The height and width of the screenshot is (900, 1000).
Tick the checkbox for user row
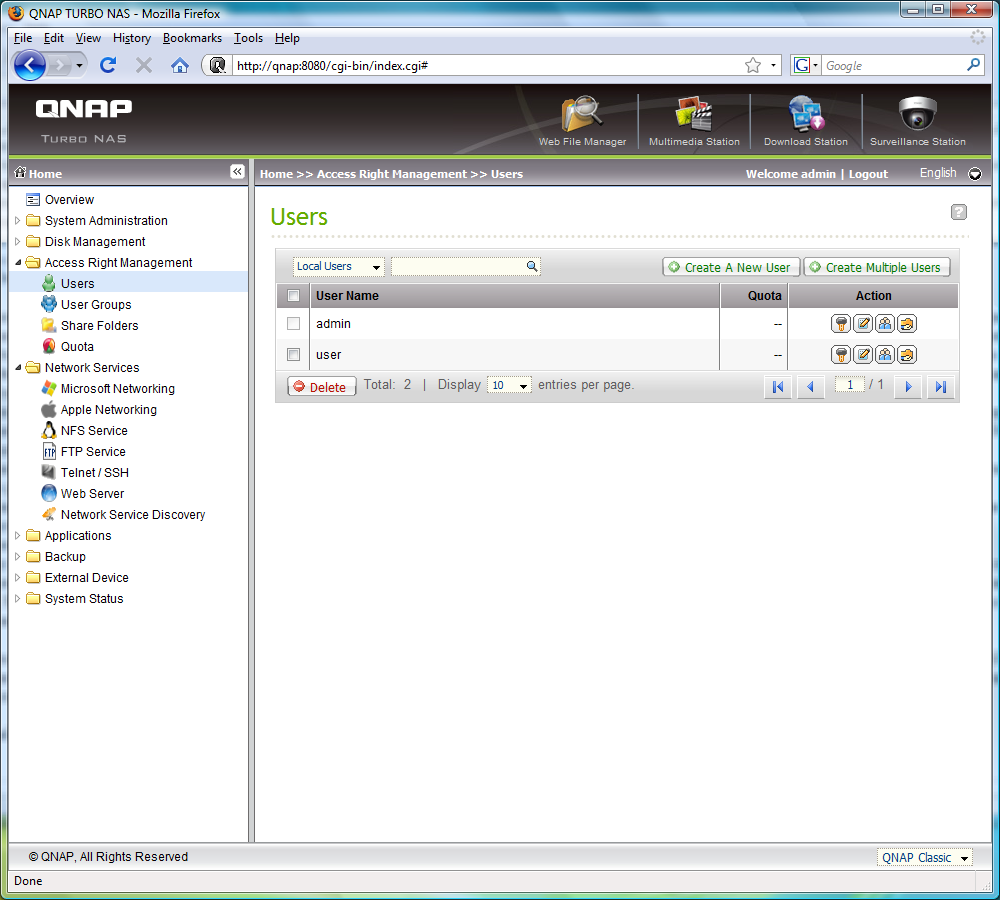click(293, 354)
